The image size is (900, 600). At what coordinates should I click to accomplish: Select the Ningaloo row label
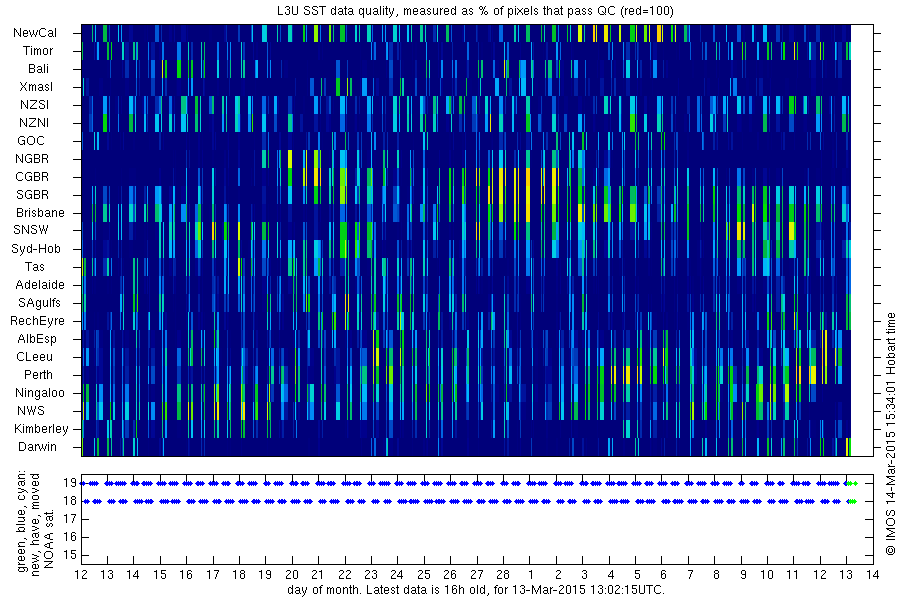pos(40,393)
